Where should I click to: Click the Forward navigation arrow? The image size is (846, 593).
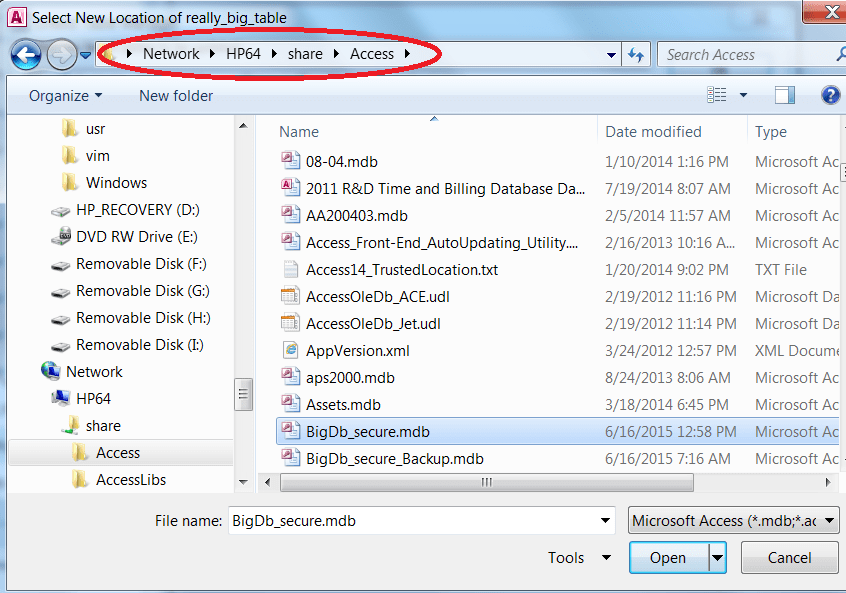tap(61, 54)
